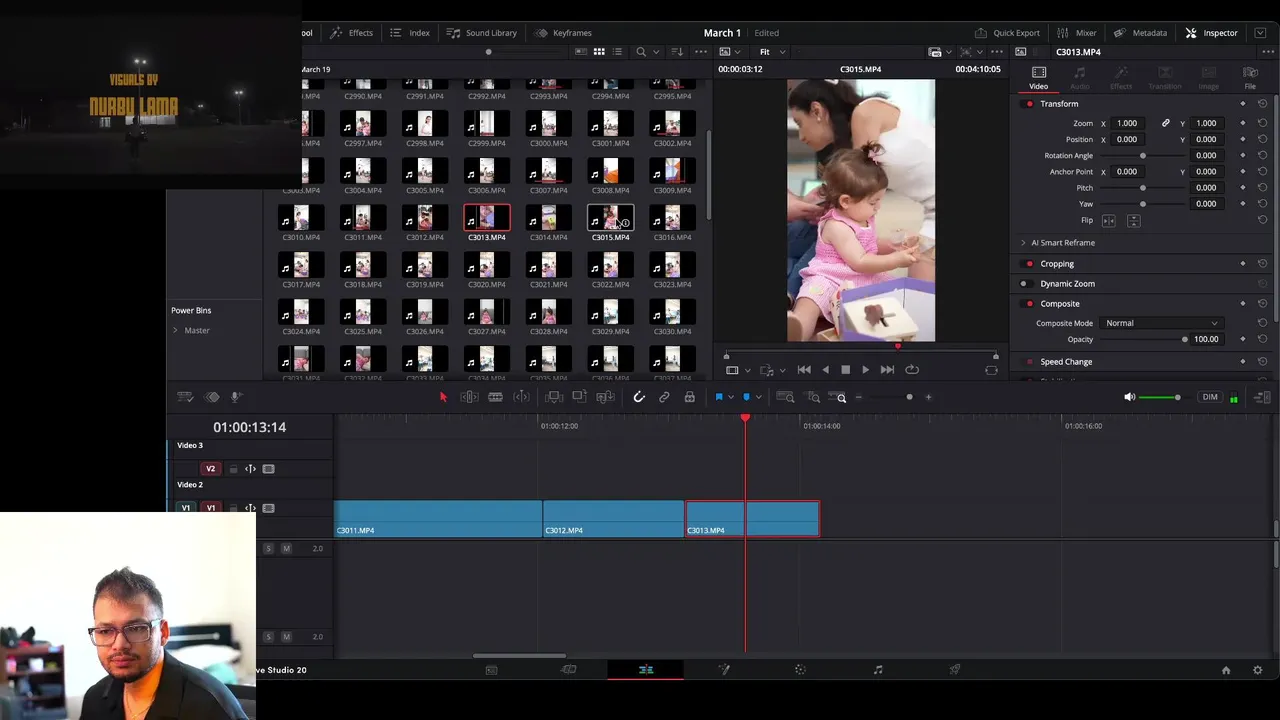Activate Trim Edit Mode tool
This screenshot has width=1280, height=720.
coord(469,397)
